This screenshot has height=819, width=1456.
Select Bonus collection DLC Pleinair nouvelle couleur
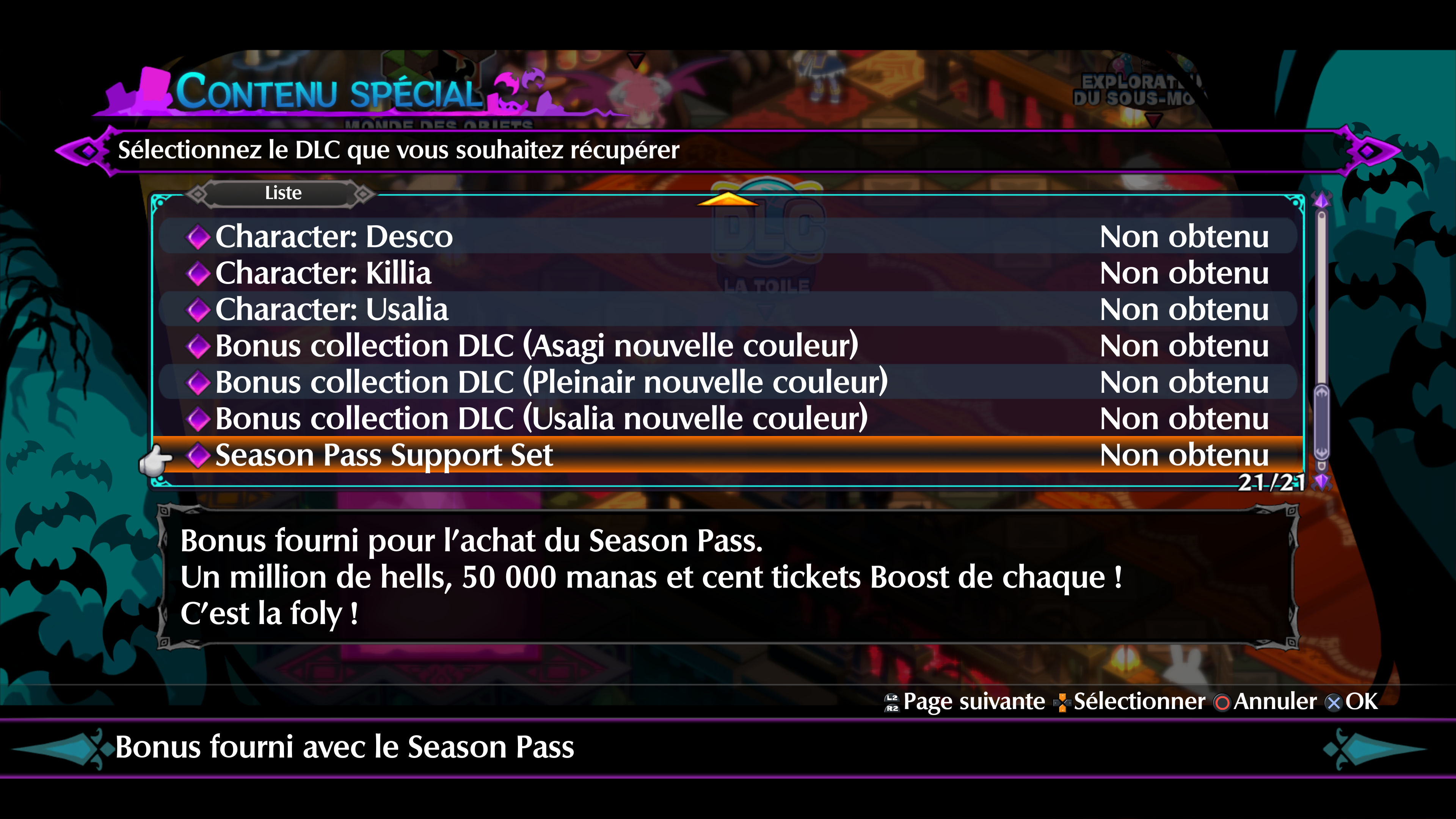[728, 383]
